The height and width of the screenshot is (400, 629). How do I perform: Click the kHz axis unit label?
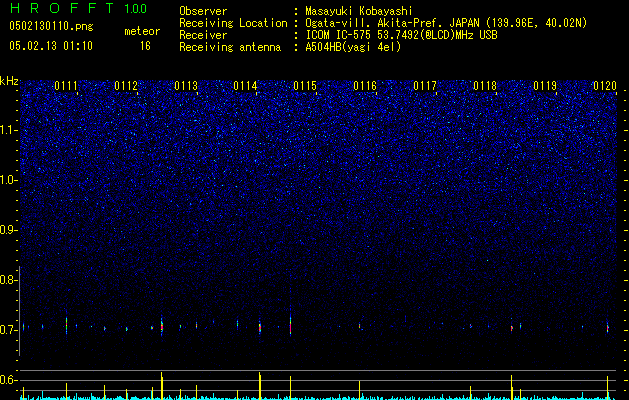(9, 81)
